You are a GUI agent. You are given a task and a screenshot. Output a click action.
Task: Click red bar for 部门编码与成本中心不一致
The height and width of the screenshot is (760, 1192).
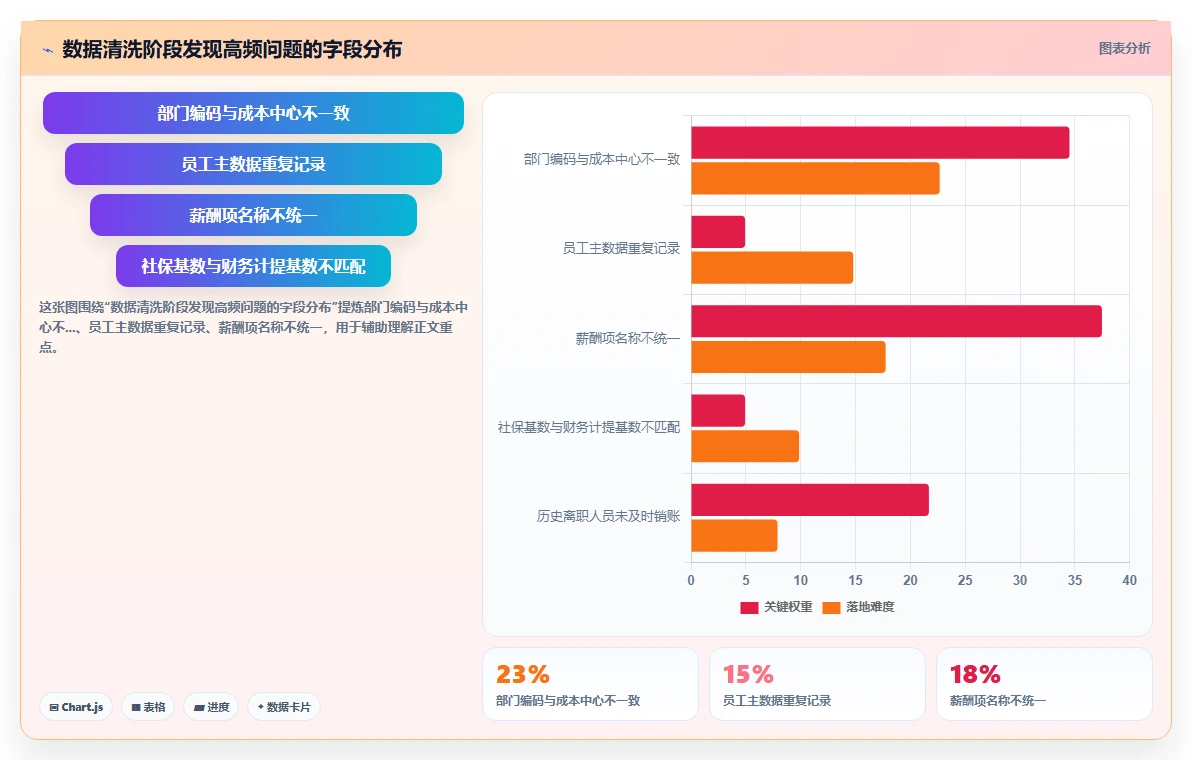pos(880,143)
